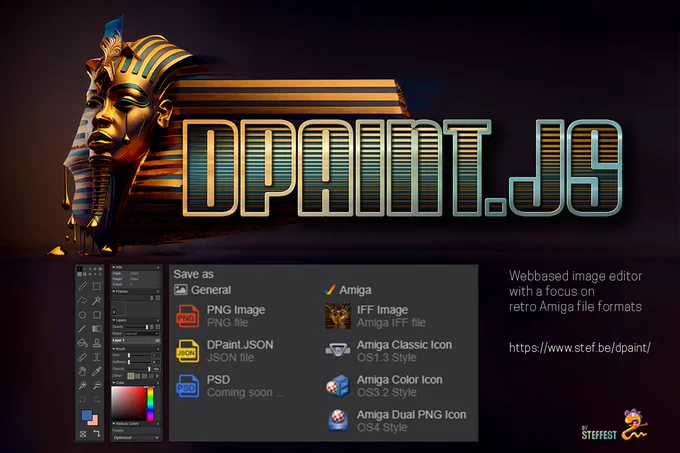This screenshot has width=680, height=453.
Task: Click the Layers Opacity slider
Action: point(137,327)
